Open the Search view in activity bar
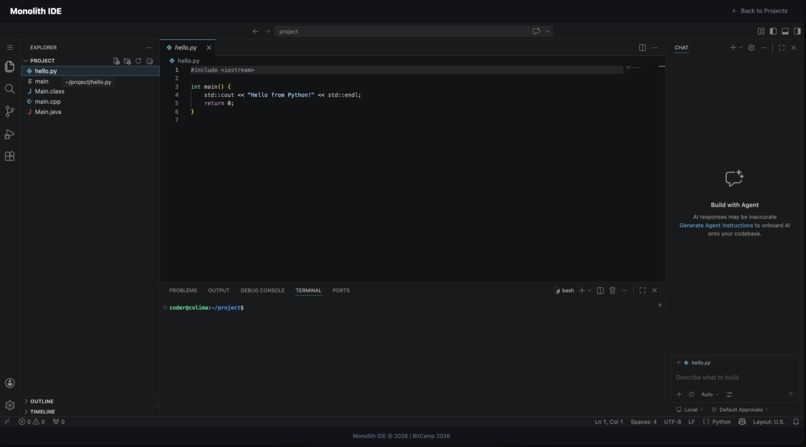The height and width of the screenshot is (447, 806). (10, 89)
